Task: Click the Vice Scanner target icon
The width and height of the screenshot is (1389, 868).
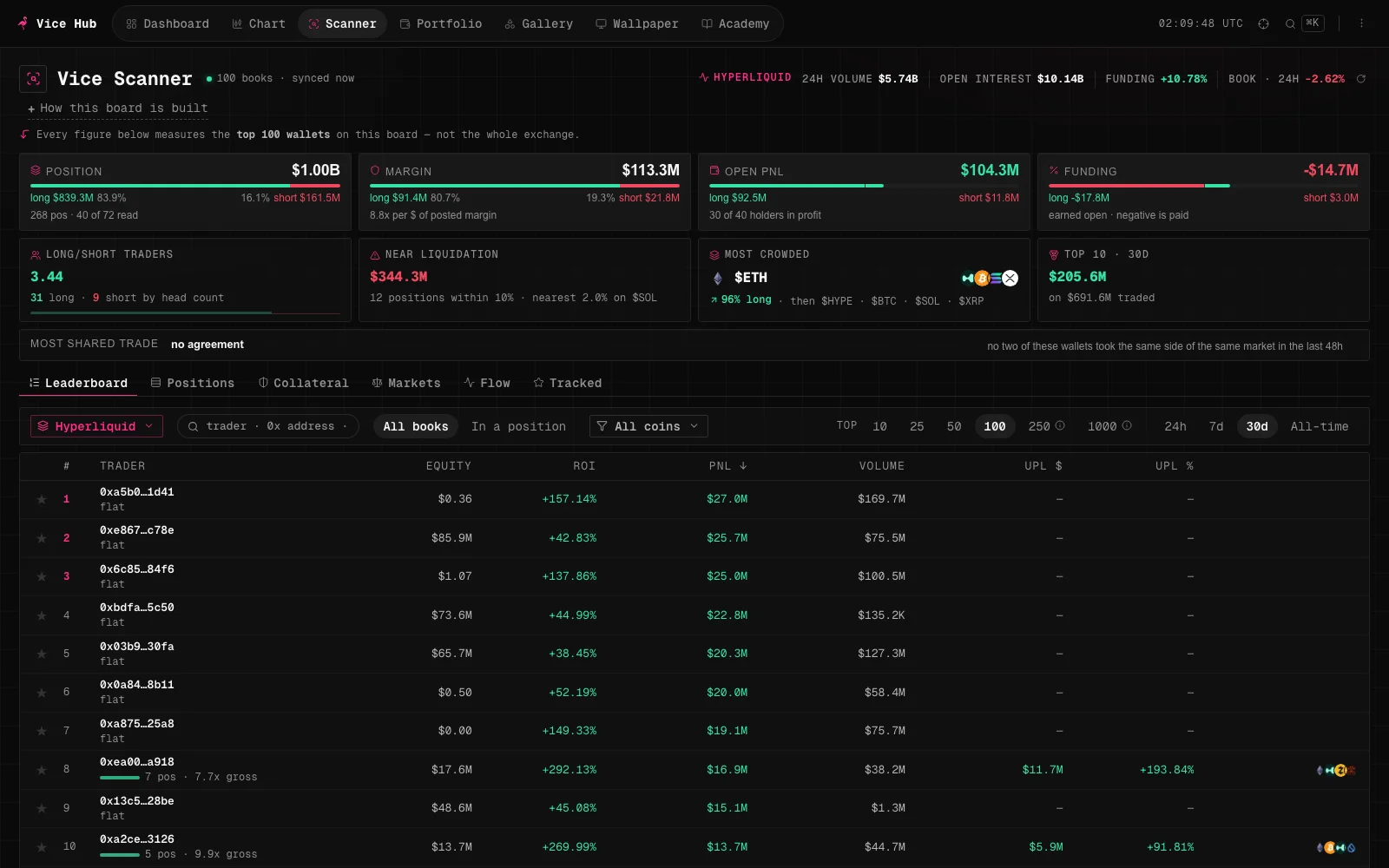Action: point(33,79)
